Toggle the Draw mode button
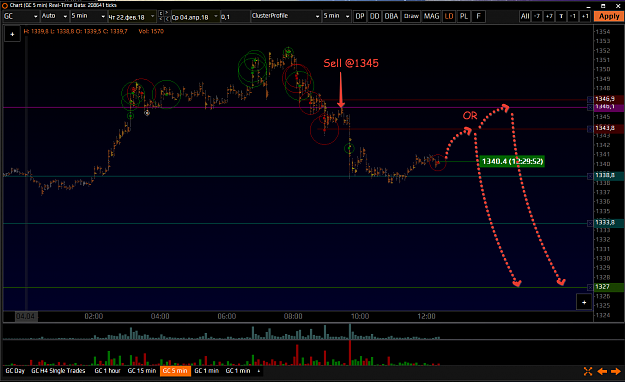 coord(411,16)
